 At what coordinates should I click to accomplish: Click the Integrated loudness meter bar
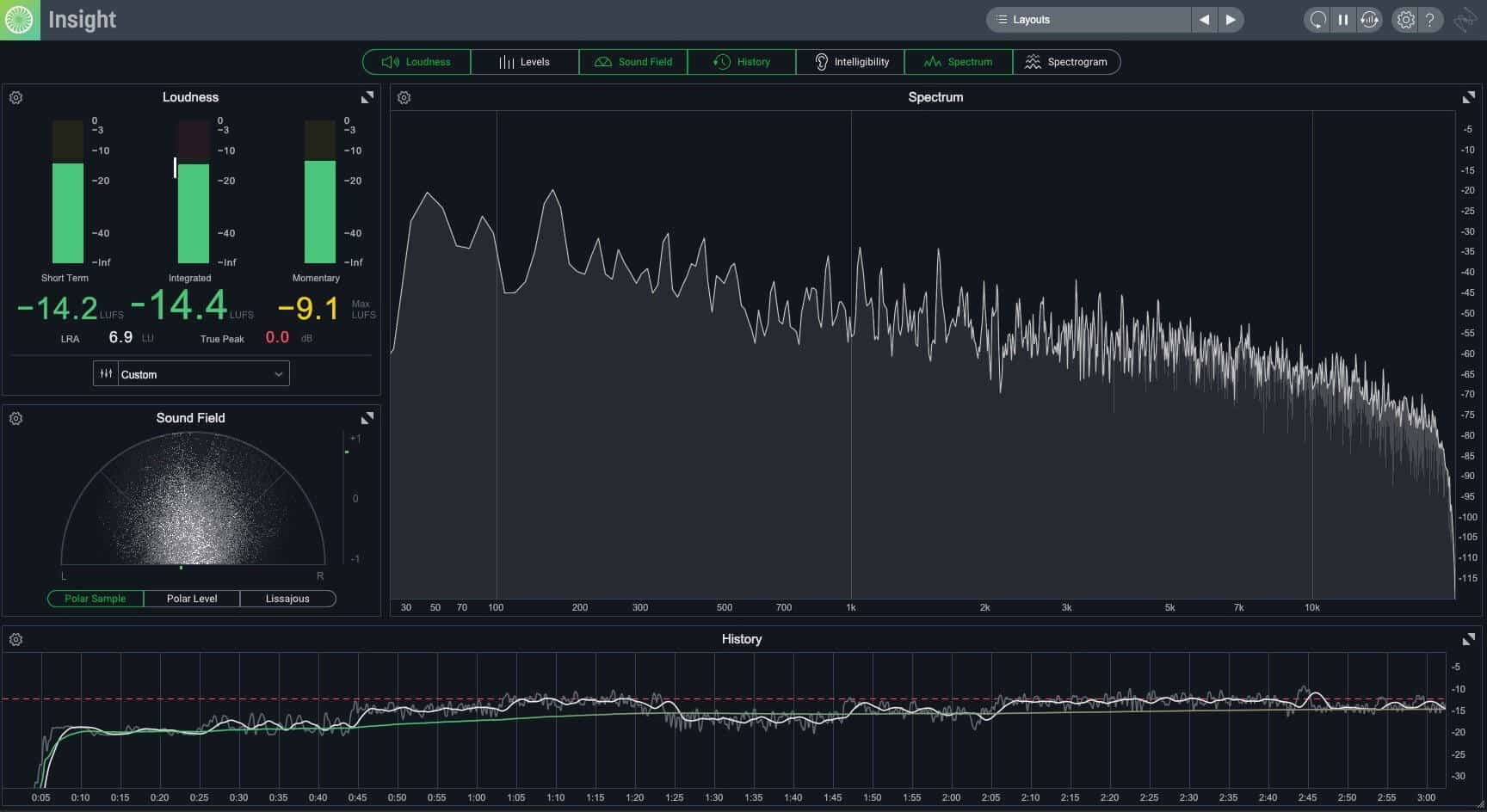coord(194,192)
